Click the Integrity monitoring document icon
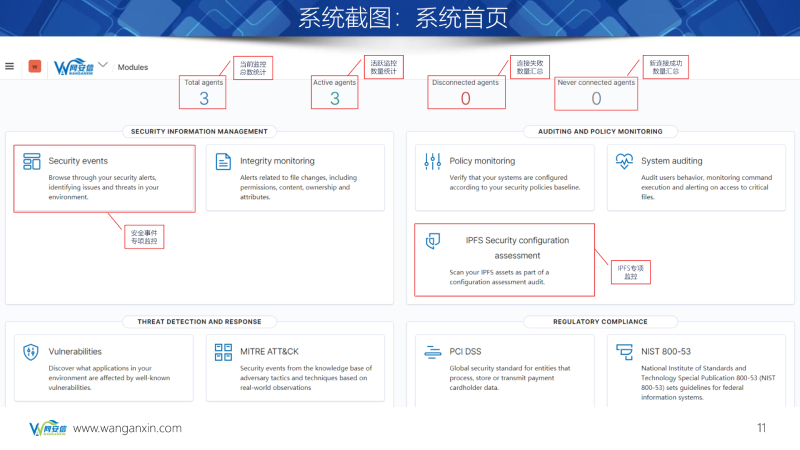Screen dimensions: 800x450 223,161
